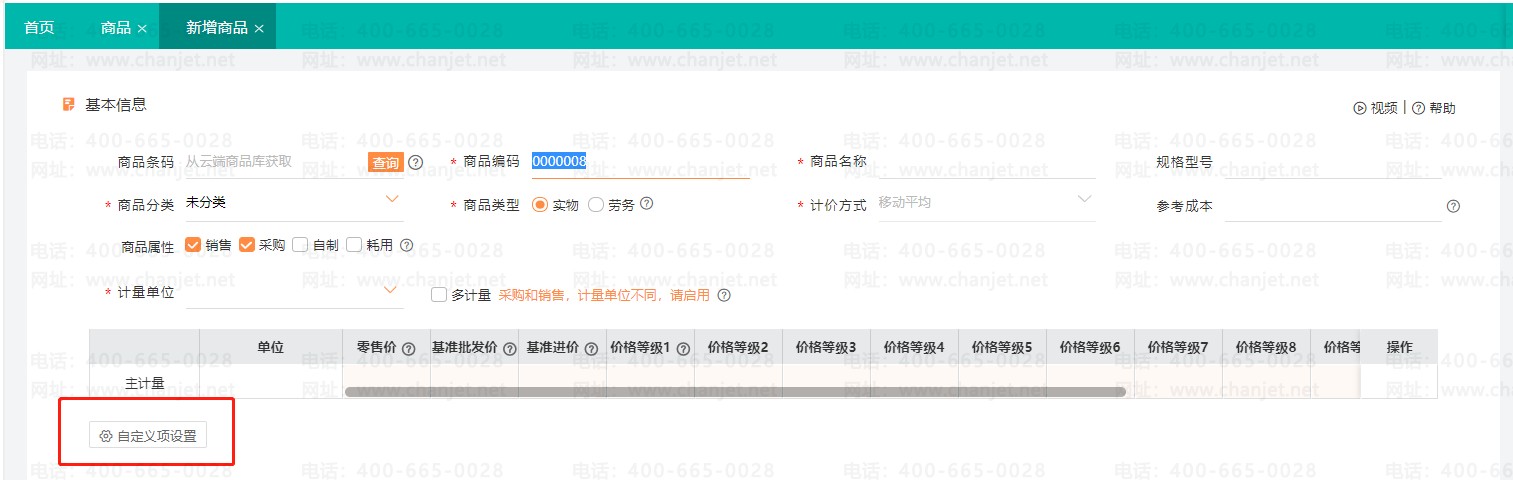This screenshot has height=480, width=1513.
Task: Click the 查询 barcode button
Action: point(385,162)
